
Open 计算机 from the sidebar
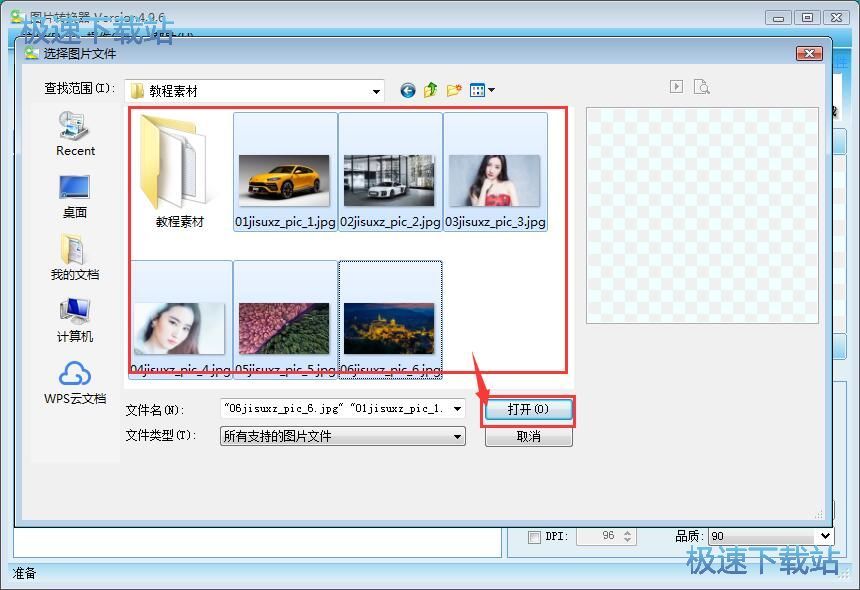74,320
